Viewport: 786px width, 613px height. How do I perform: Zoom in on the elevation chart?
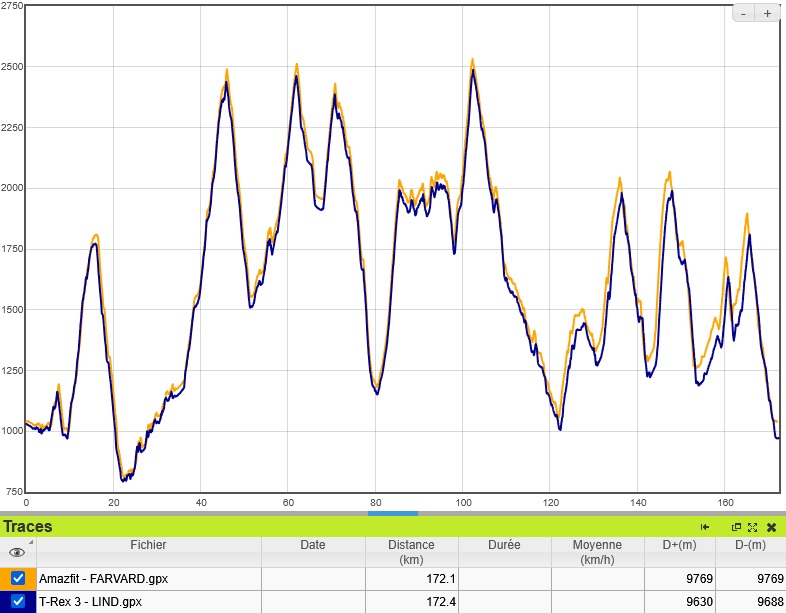click(x=767, y=14)
